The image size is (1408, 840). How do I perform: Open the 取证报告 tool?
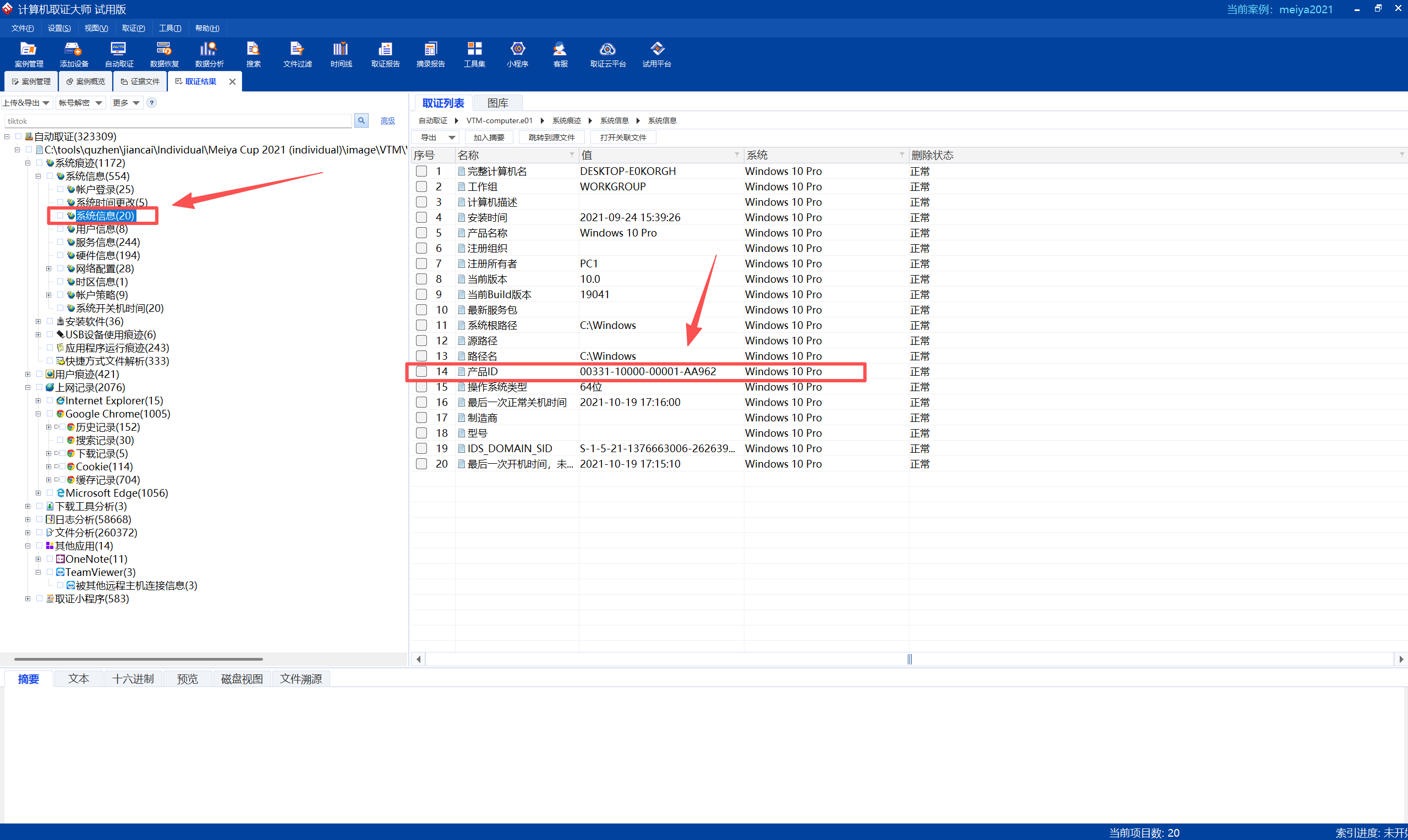(385, 54)
